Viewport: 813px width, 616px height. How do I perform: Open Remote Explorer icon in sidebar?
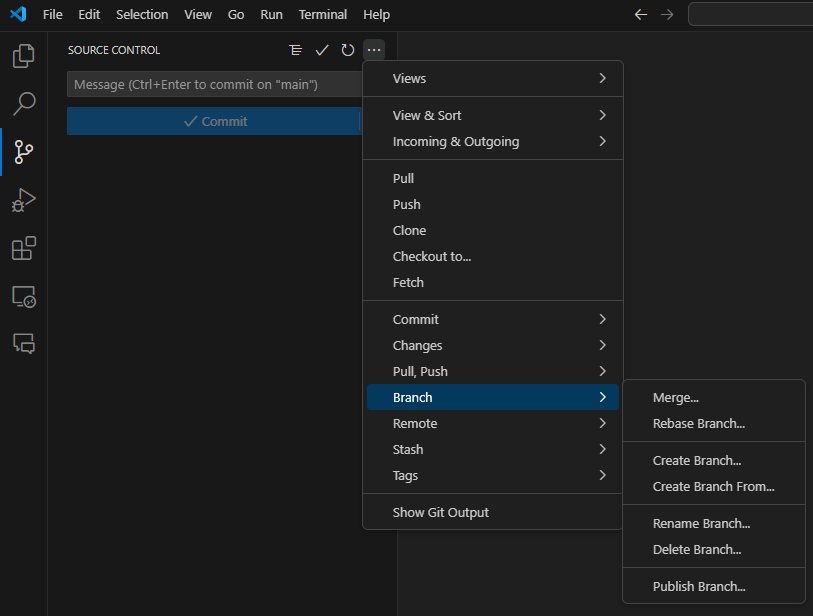[x=24, y=297]
